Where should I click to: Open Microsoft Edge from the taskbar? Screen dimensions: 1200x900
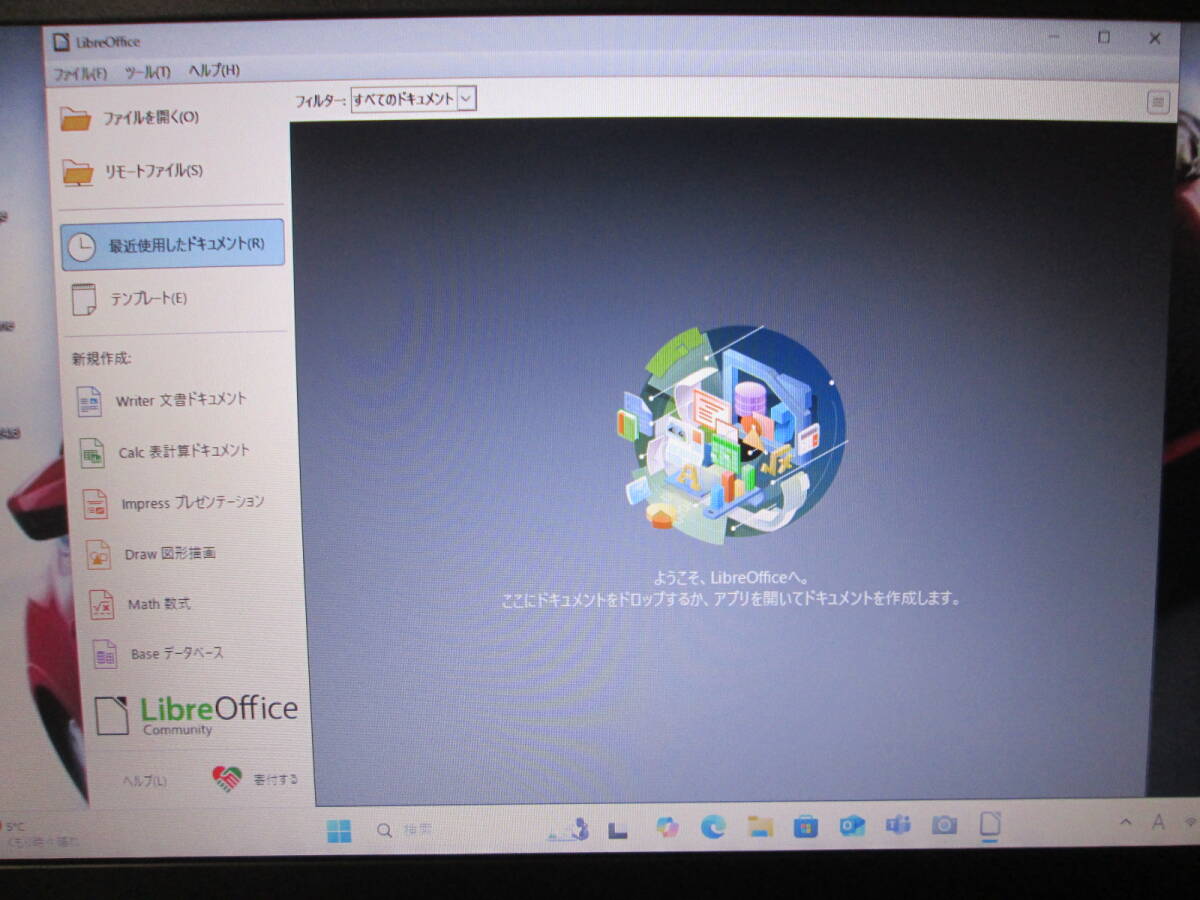tap(713, 827)
